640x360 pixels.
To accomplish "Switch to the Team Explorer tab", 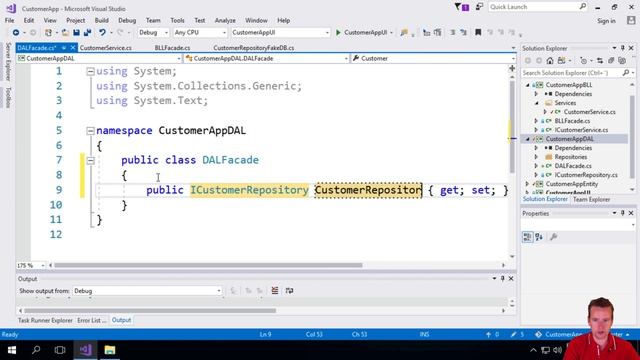I will coord(591,200).
